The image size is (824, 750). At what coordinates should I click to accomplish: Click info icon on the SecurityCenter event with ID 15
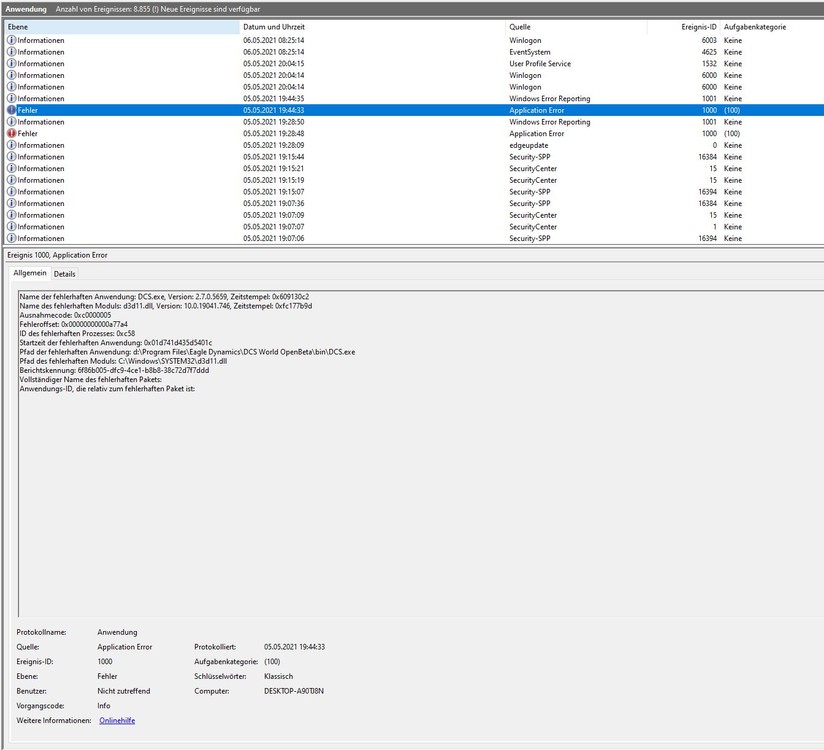coord(10,168)
